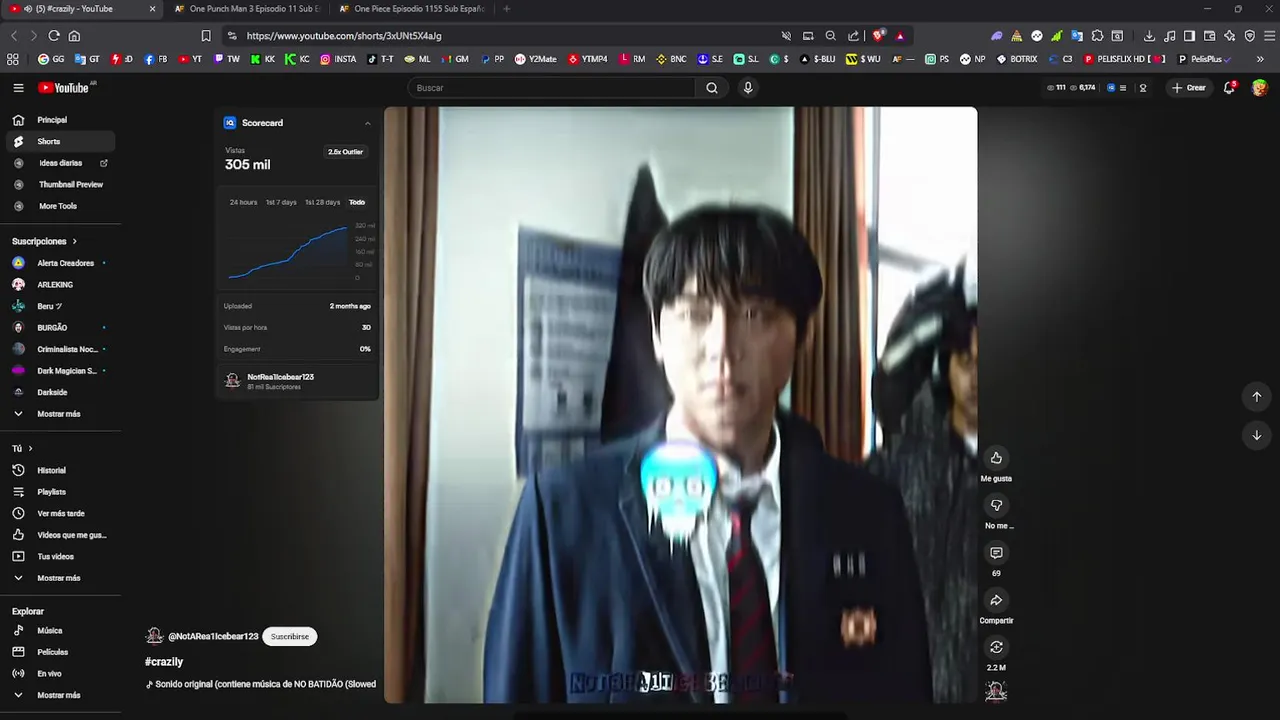Click the browser home button
The width and height of the screenshot is (1280, 720).
[x=74, y=36]
